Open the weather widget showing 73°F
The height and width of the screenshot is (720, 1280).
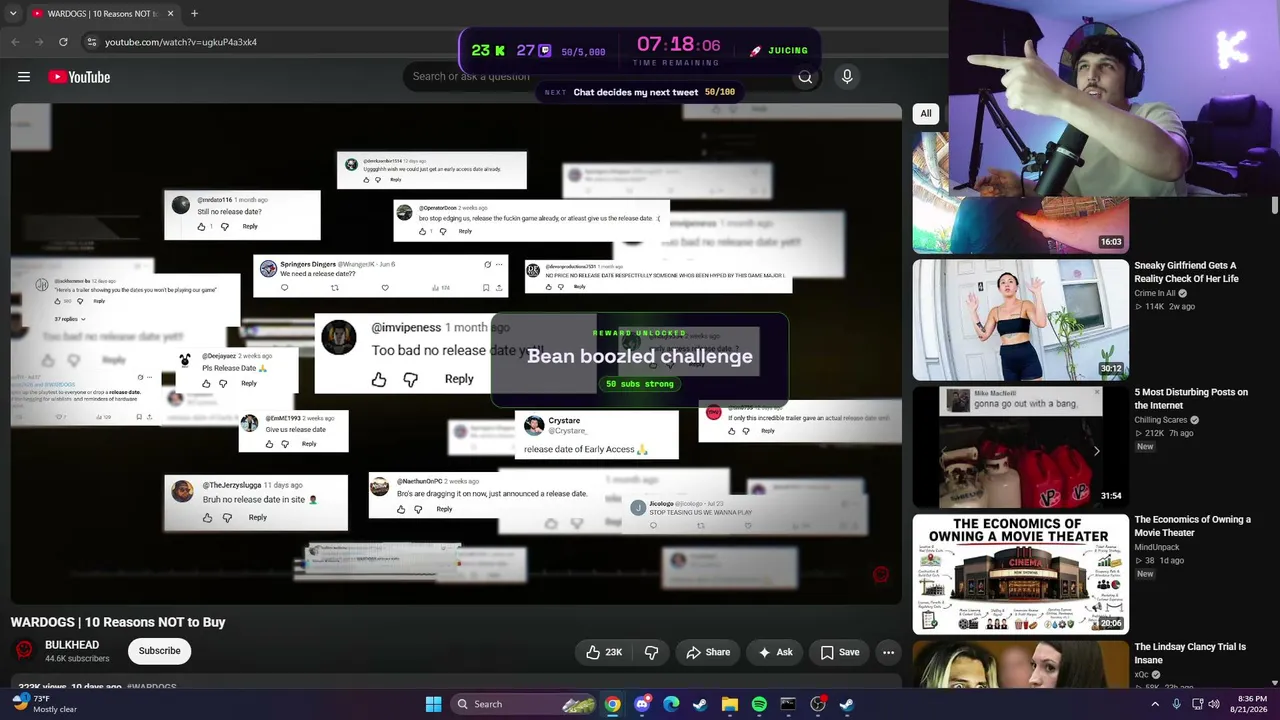click(x=42, y=704)
